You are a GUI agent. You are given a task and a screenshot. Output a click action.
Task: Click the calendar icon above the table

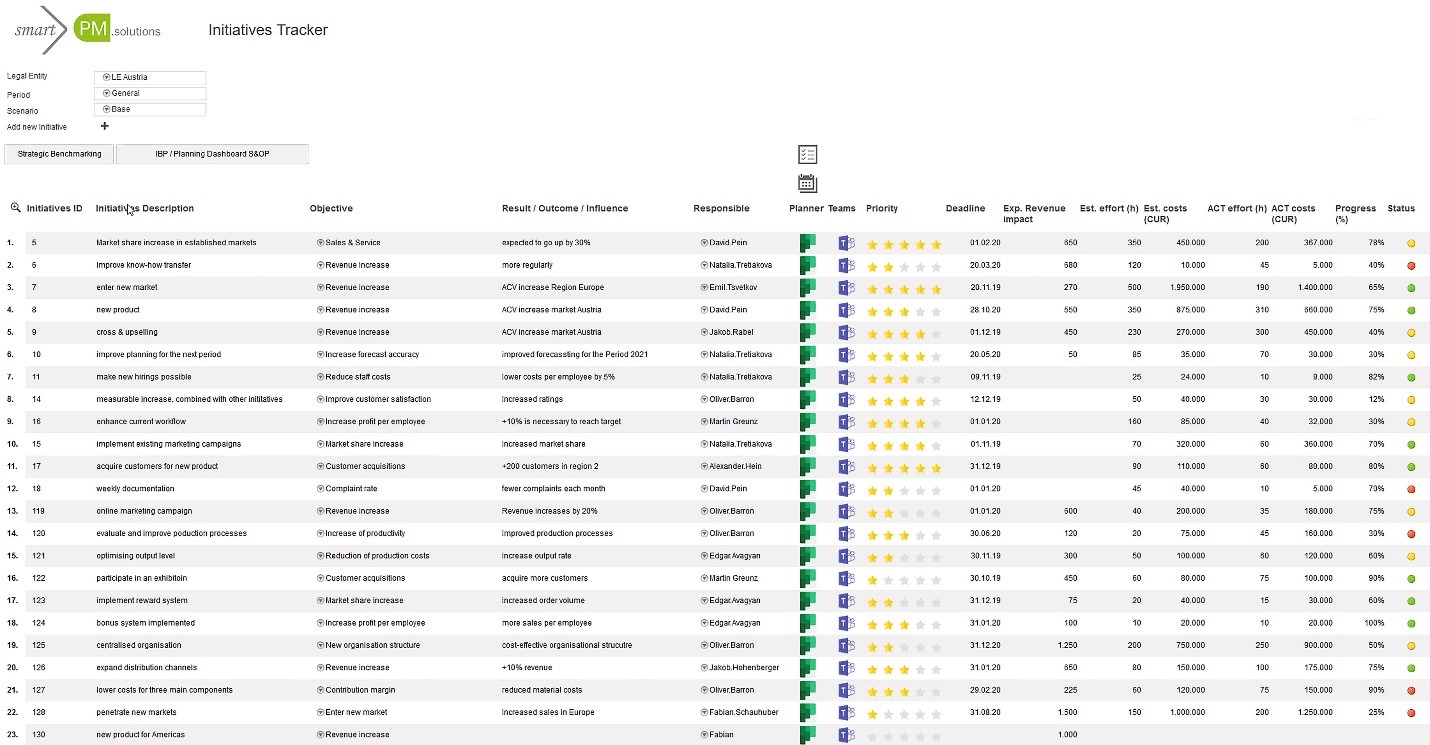808,183
